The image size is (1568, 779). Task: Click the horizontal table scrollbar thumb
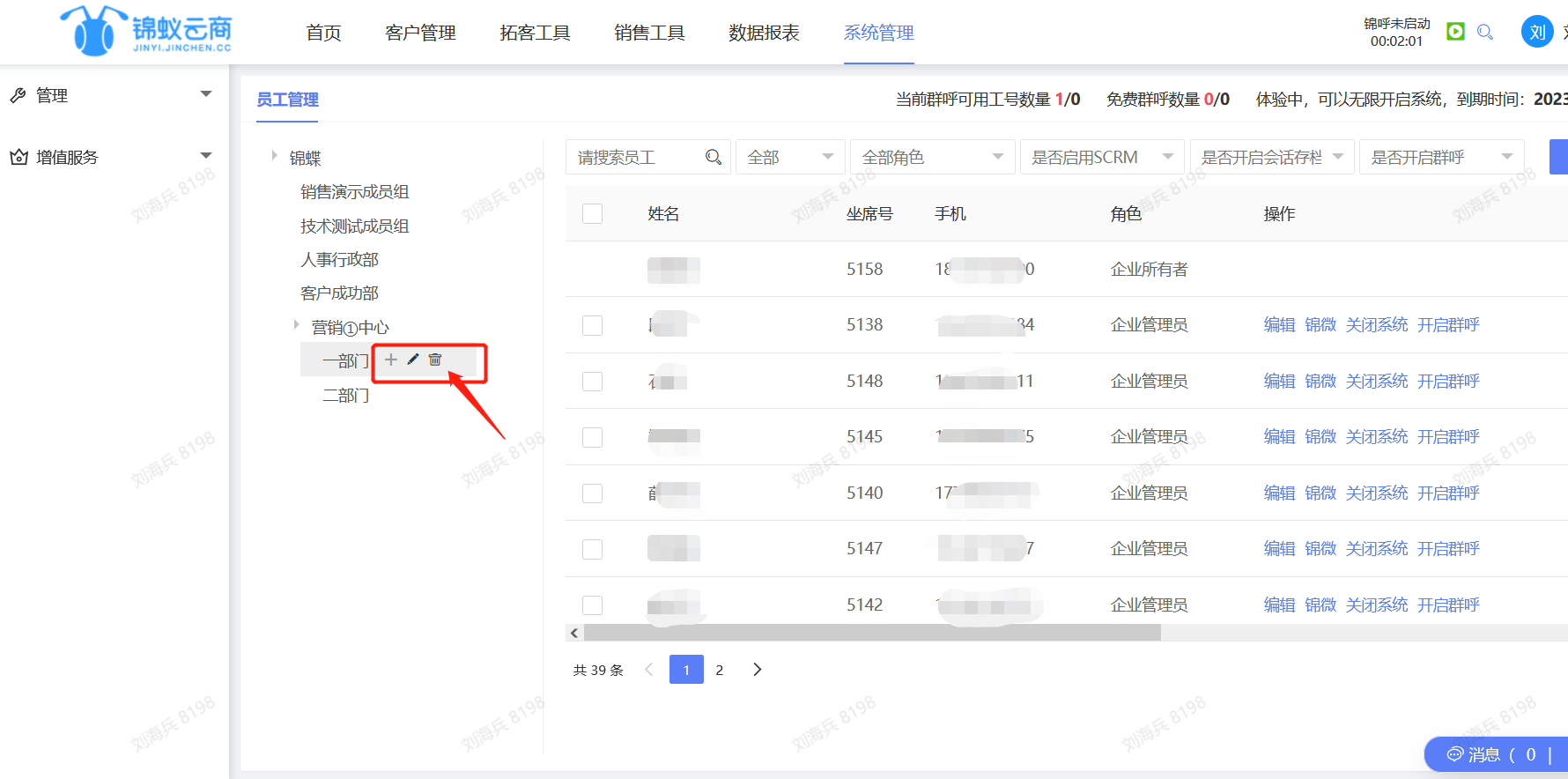pyautogui.click(x=872, y=633)
